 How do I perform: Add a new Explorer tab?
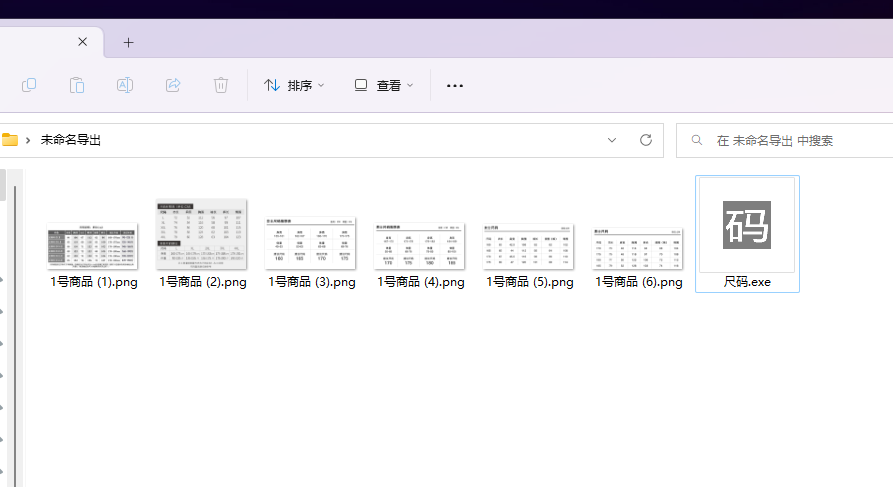tap(128, 42)
